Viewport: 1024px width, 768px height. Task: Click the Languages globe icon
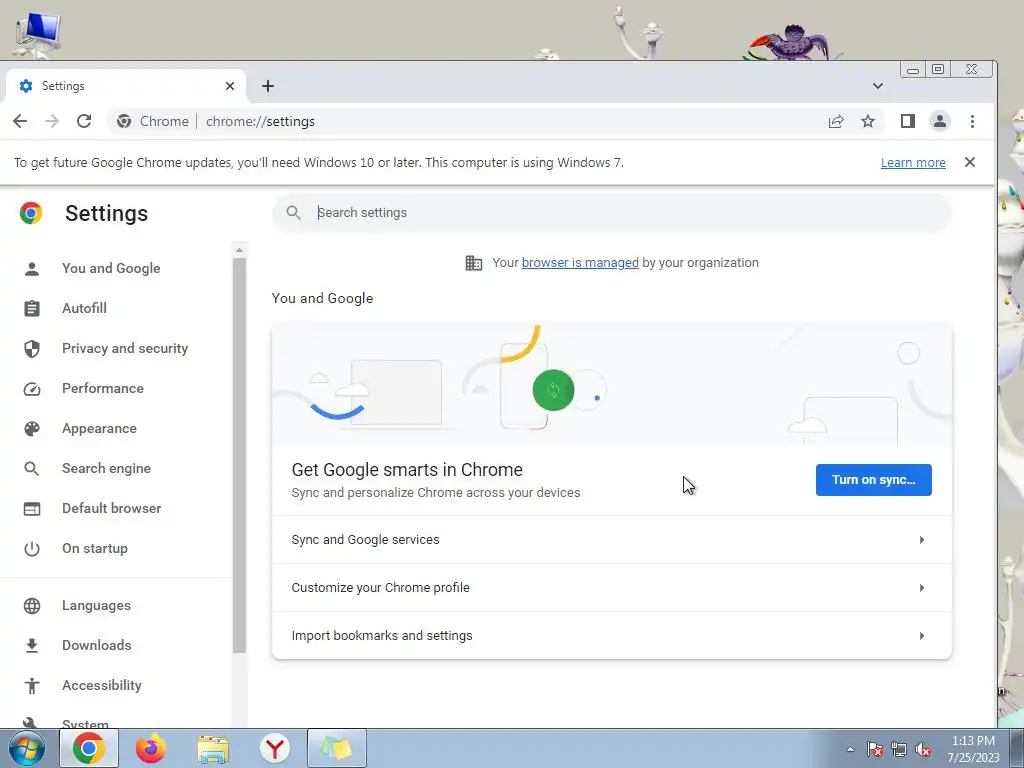[x=31, y=606]
